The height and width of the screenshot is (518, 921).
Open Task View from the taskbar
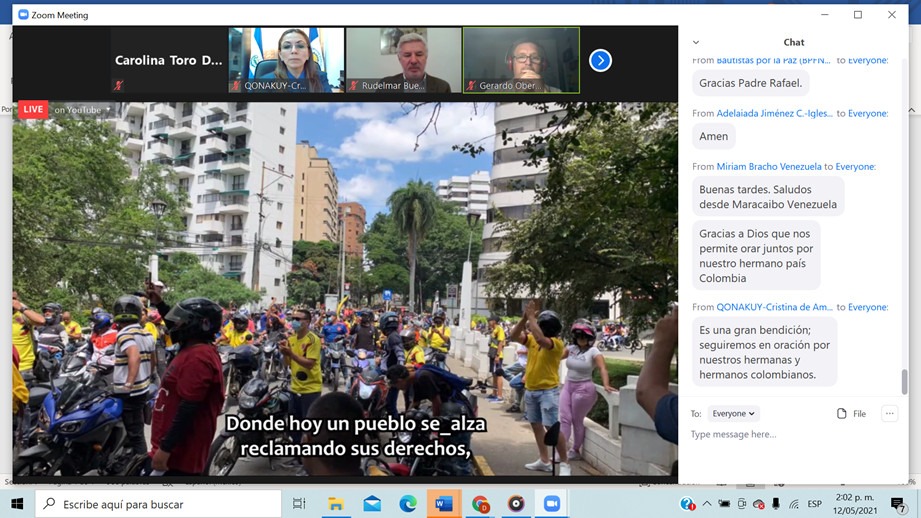pyautogui.click(x=300, y=504)
